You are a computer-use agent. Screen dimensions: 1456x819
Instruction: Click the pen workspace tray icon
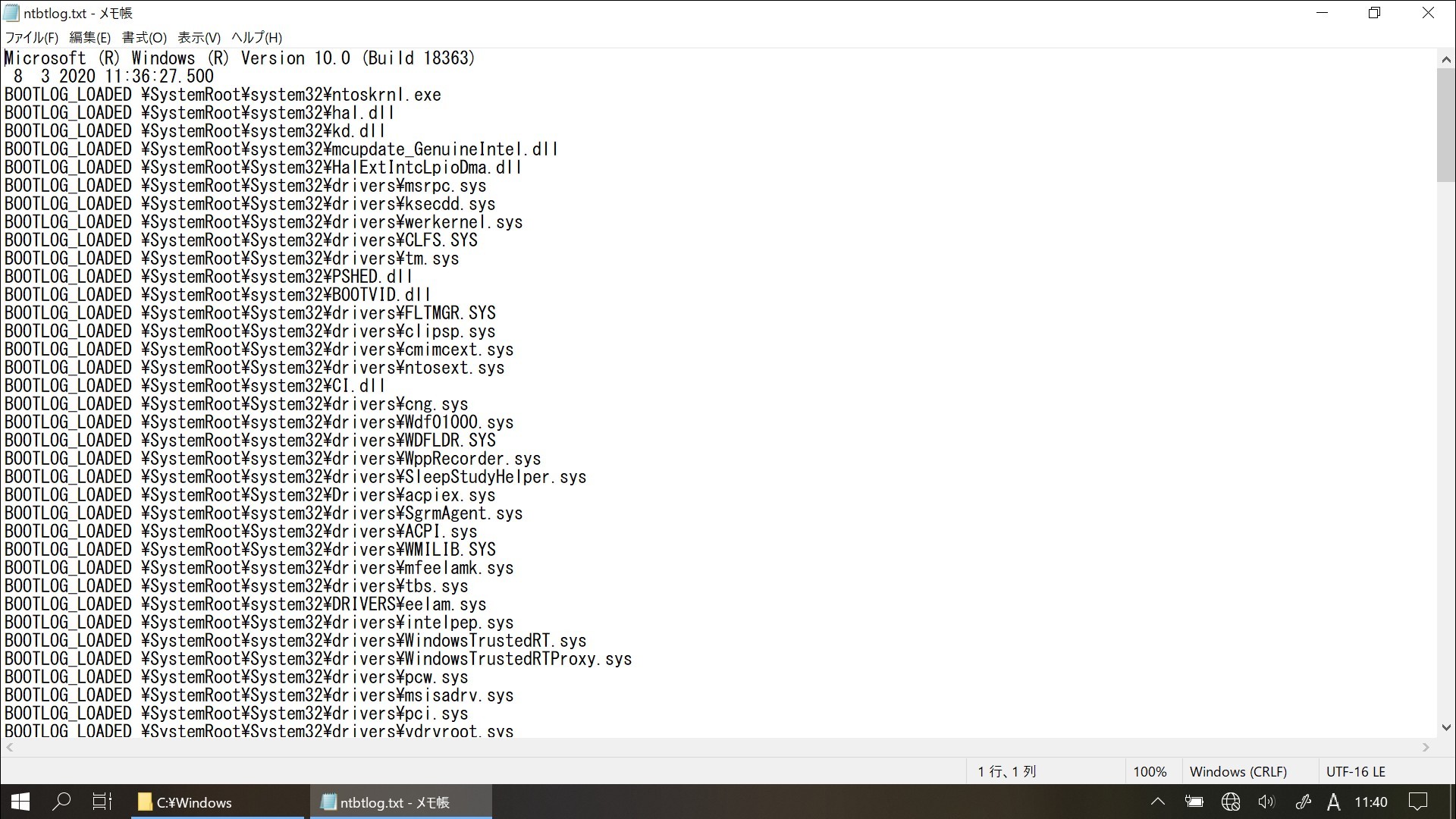point(1303,802)
